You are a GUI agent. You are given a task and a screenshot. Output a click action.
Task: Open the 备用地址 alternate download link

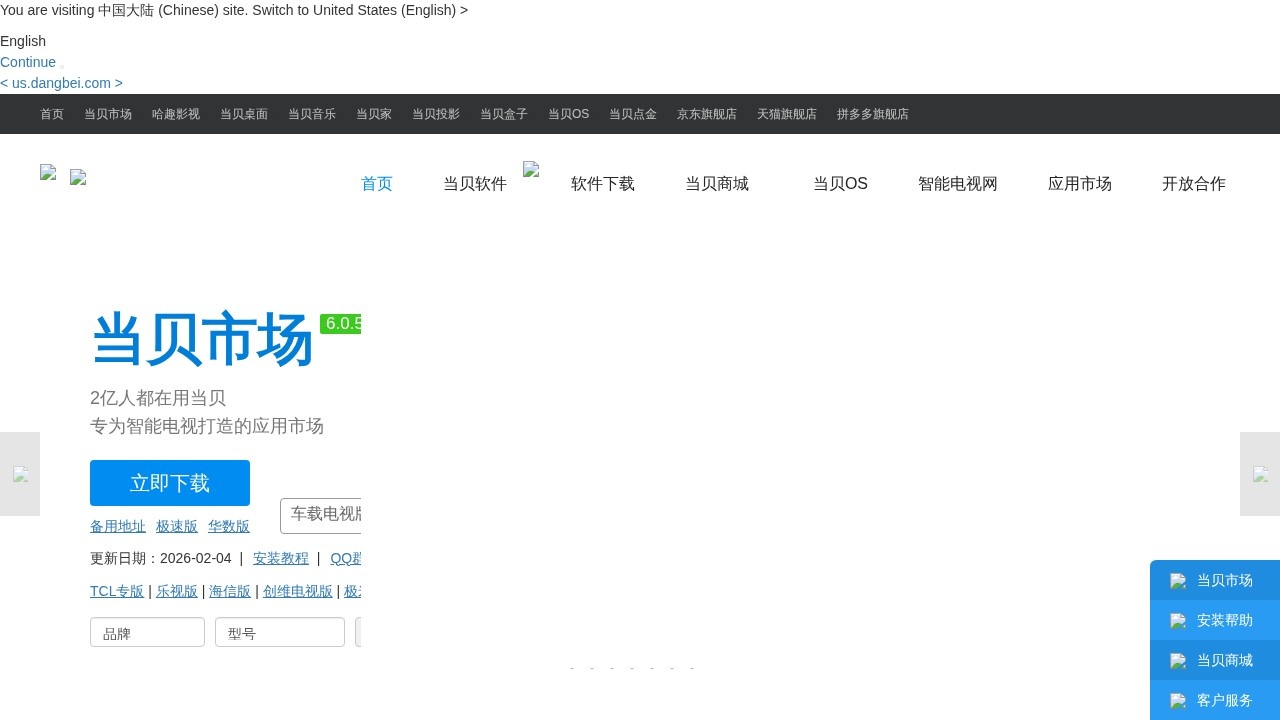pos(118,526)
